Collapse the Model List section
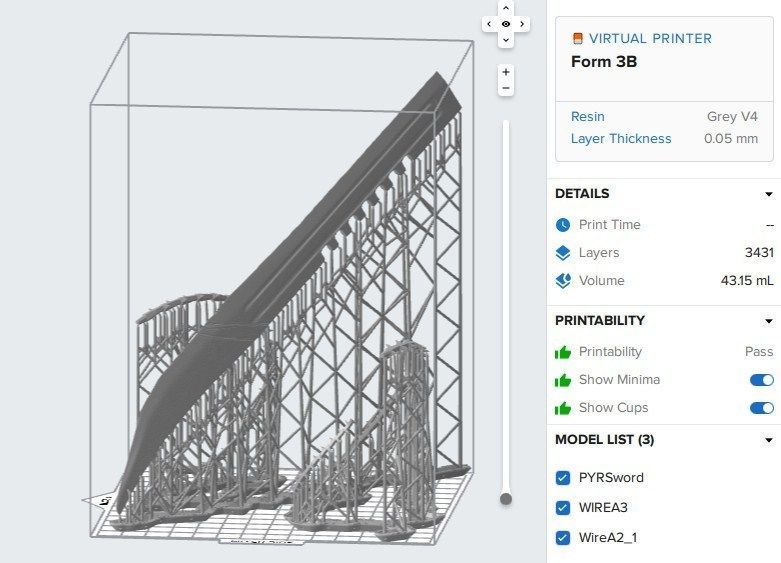Viewport: 781px width, 563px height. pyautogui.click(x=768, y=440)
